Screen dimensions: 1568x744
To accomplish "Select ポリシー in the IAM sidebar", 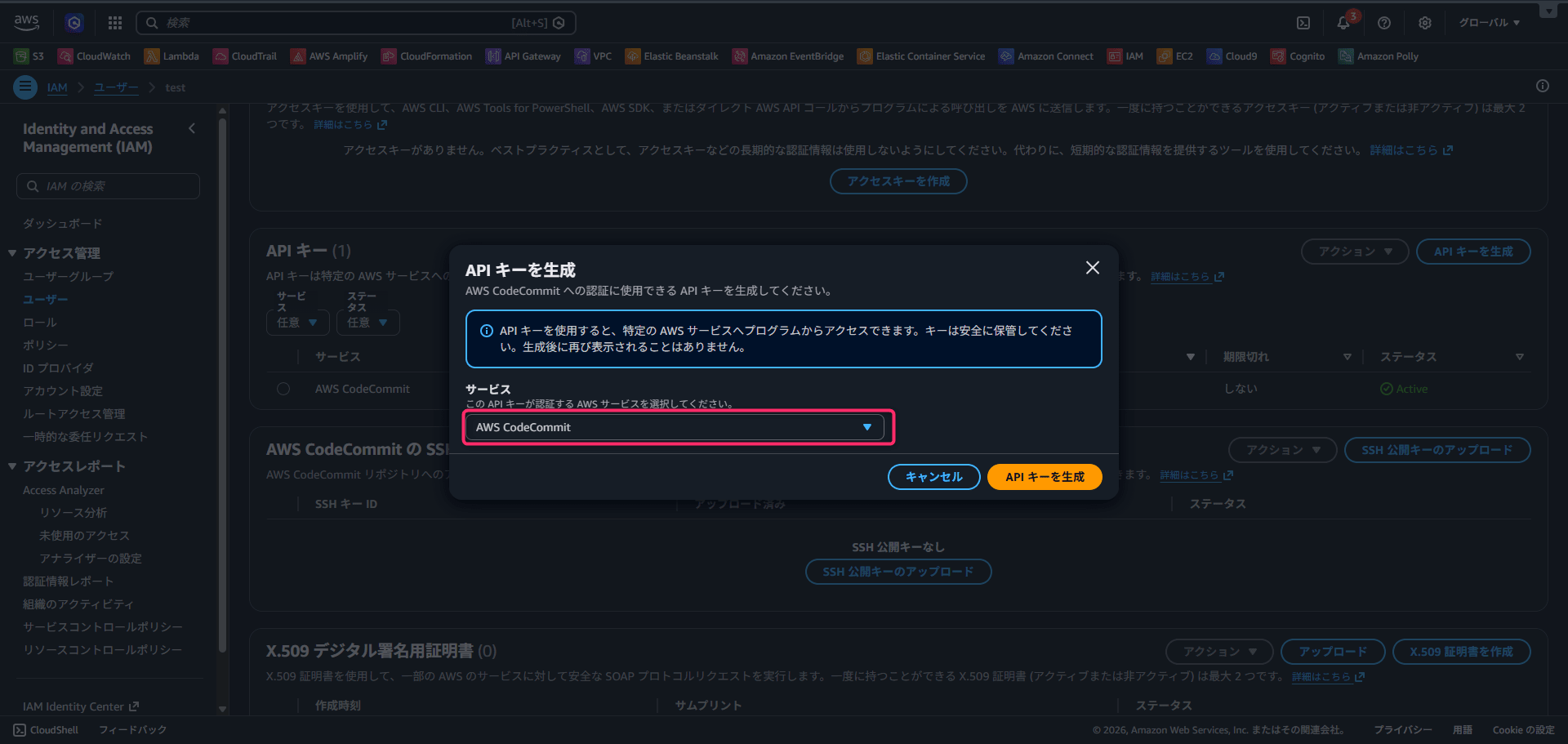I will [x=46, y=345].
